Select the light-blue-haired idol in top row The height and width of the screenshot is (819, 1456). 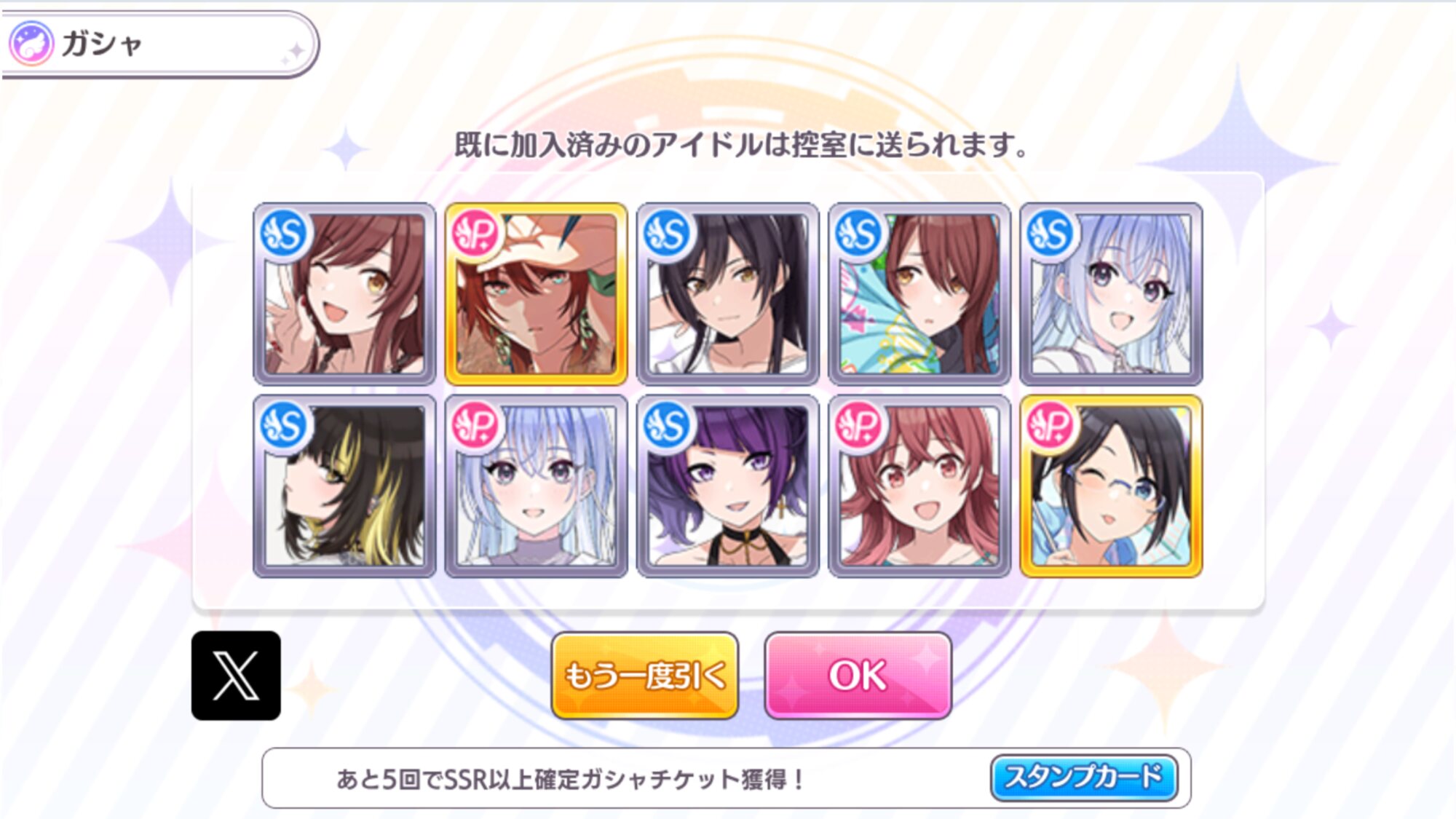click(1111, 294)
